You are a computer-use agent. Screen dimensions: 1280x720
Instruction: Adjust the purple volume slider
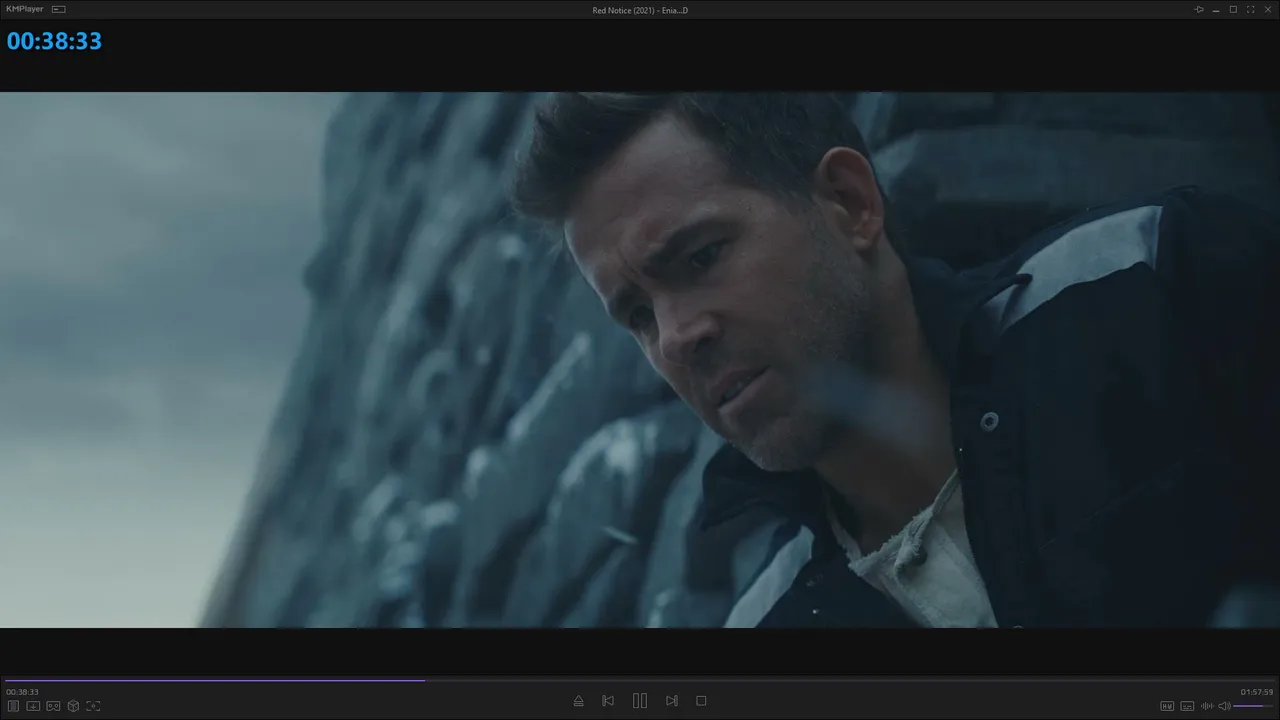click(1254, 706)
